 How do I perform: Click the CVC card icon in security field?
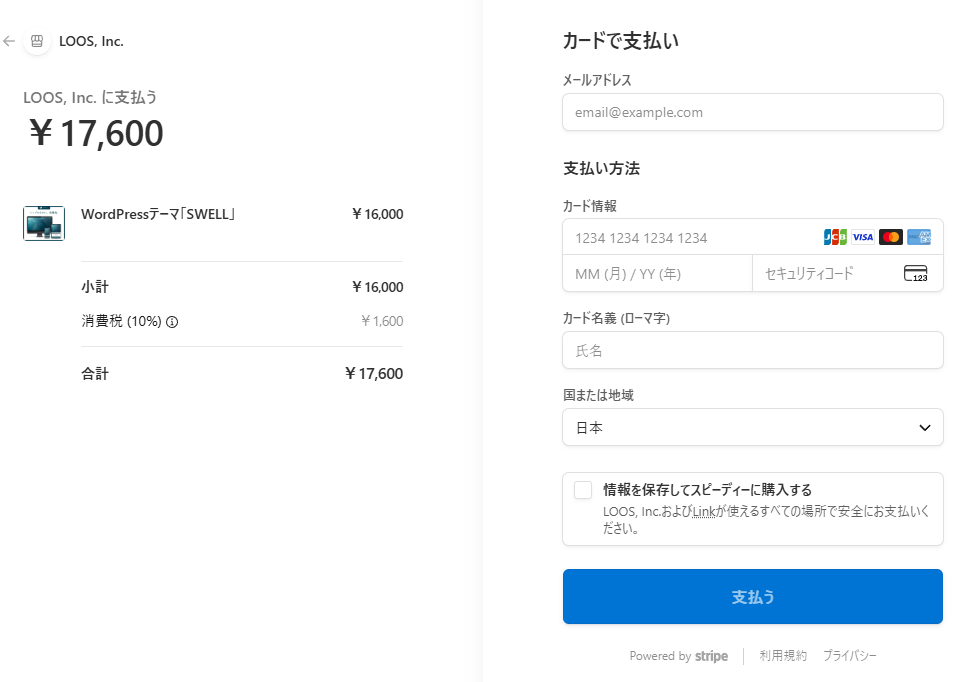click(915, 273)
